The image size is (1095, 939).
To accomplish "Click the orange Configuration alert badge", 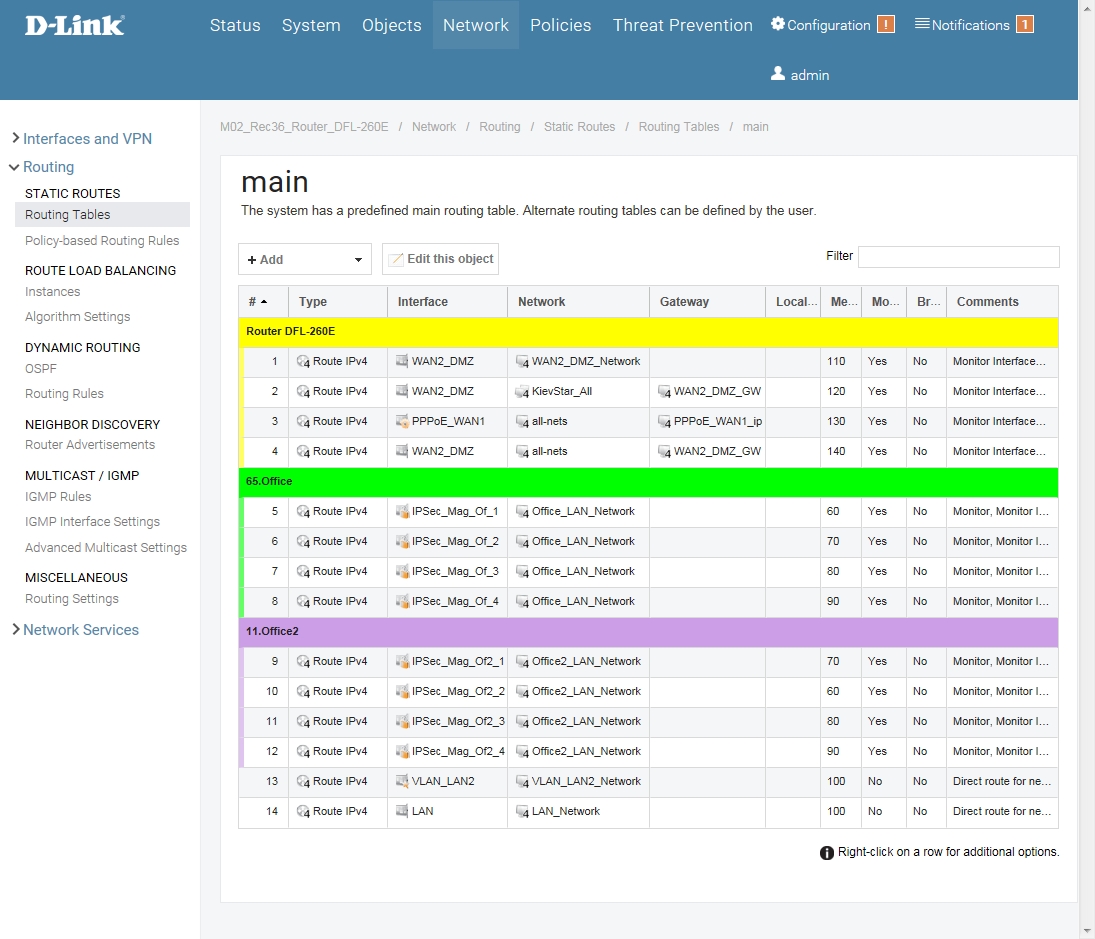I will click(886, 25).
